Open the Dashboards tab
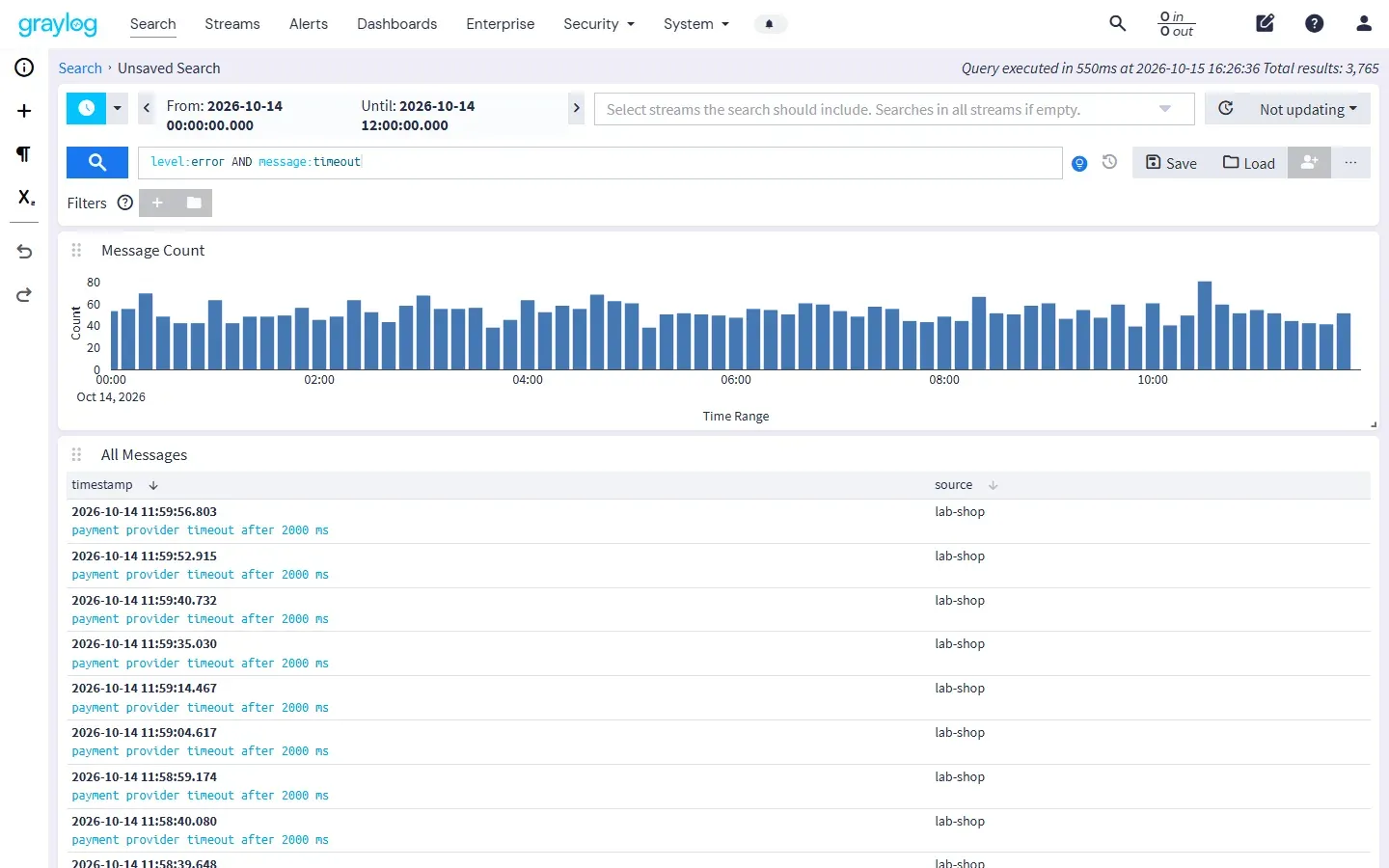The width and height of the screenshot is (1389, 868). coord(396,24)
